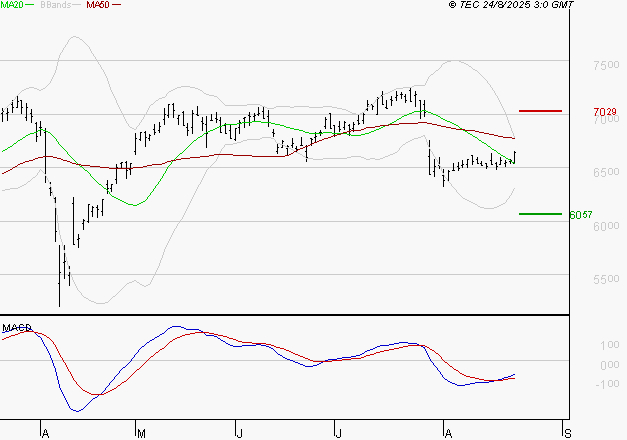This screenshot has width=627, height=440.
Task: Click the 5500 price axis label
Action: click(x=606, y=279)
